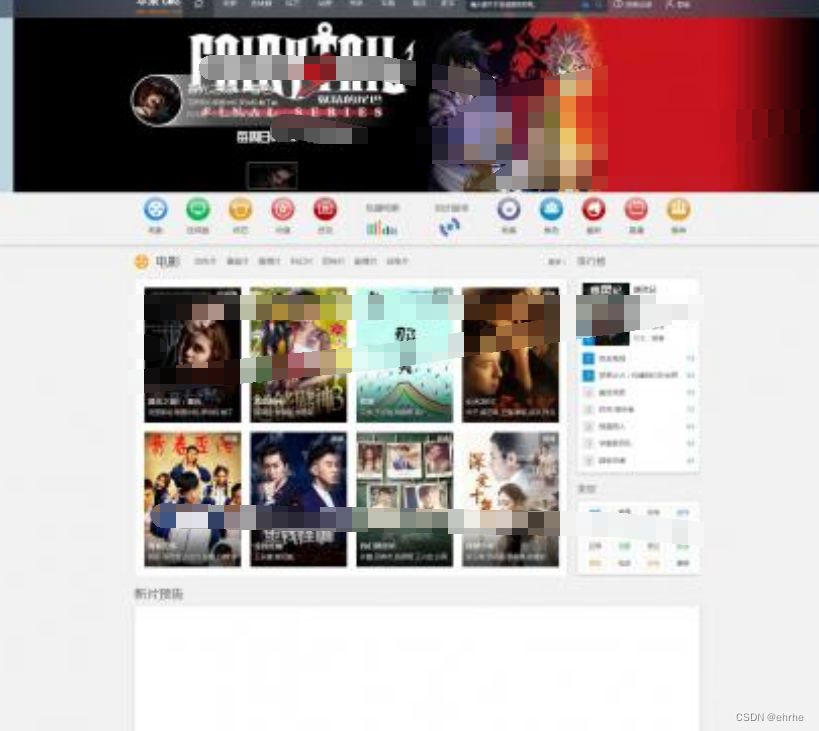819x731 pixels.
Task: Click the gold circular icon ending the icon row
Action: coord(679,209)
